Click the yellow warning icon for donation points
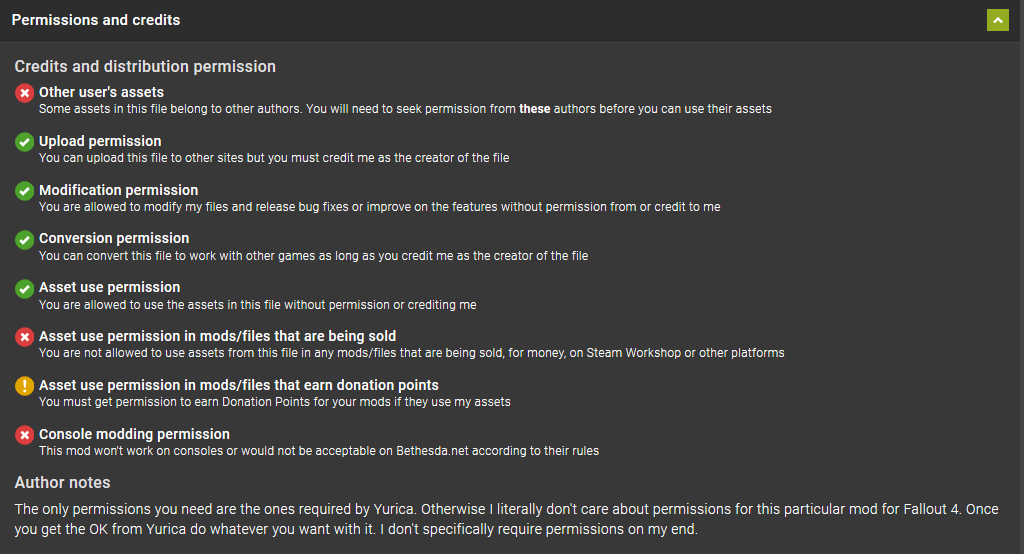1024x554 pixels. point(25,386)
